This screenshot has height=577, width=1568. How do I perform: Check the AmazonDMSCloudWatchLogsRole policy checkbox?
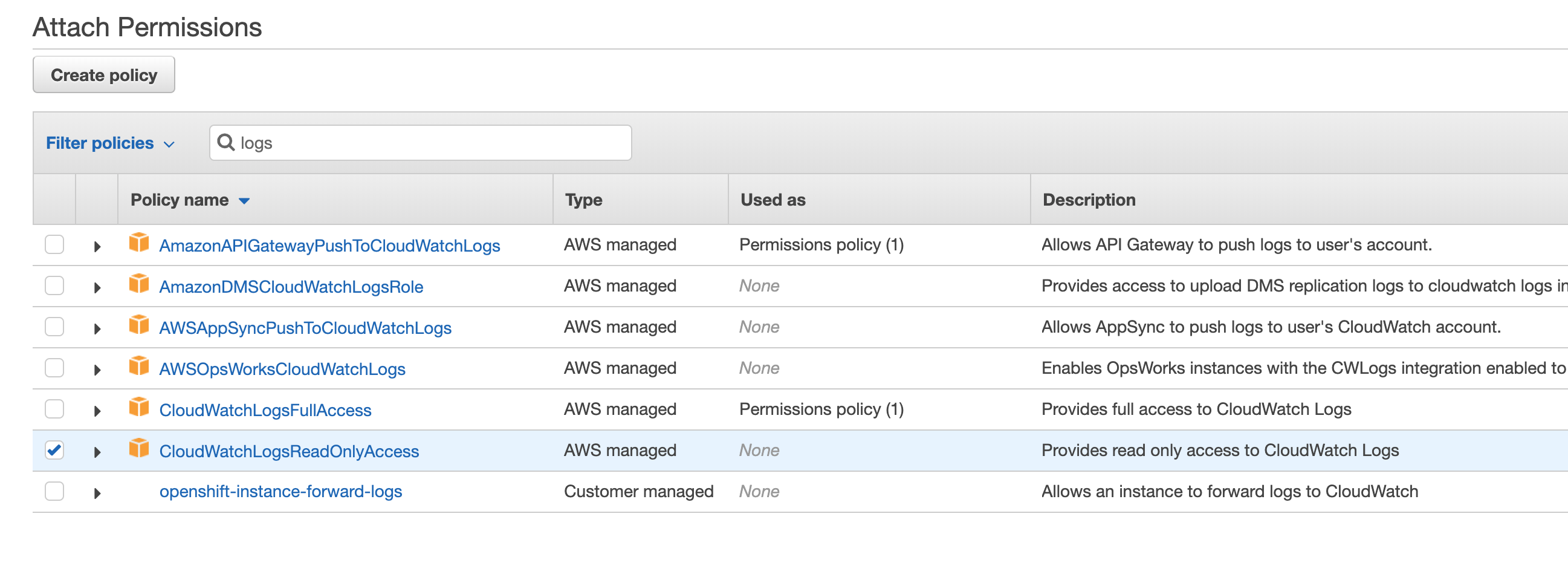pos(54,285)
